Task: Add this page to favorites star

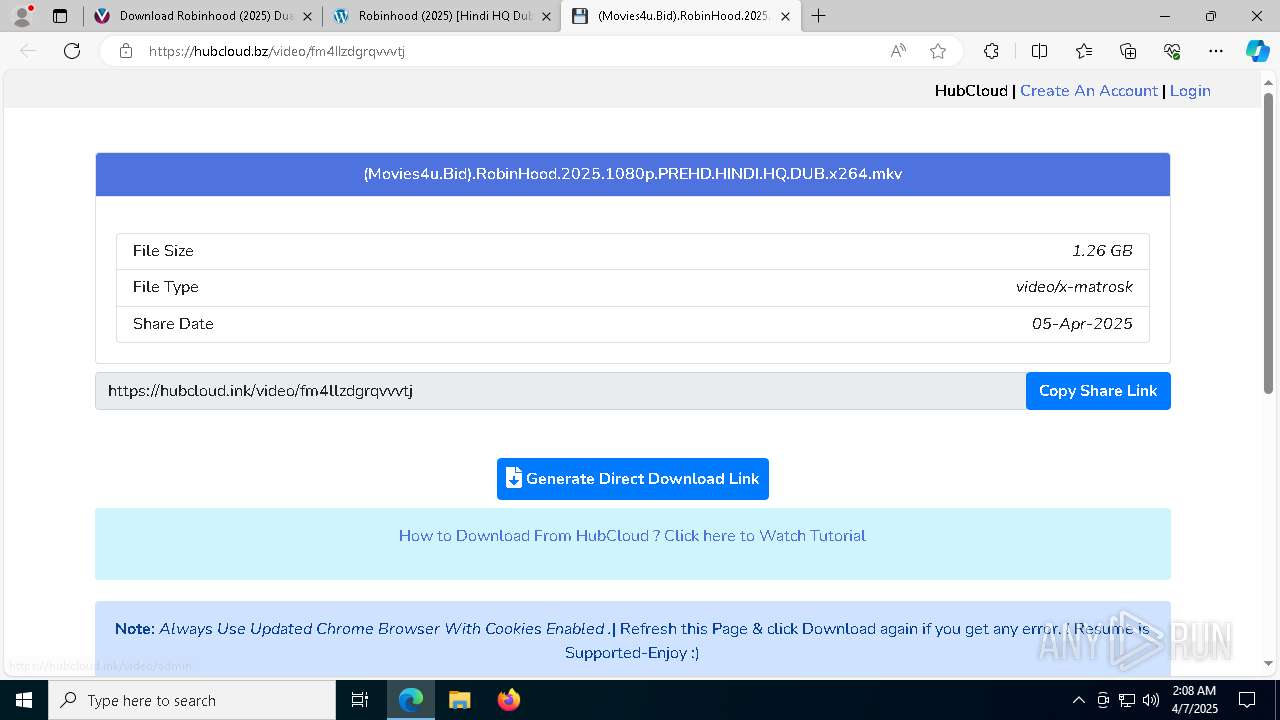Action: click(x=937, y=51)
